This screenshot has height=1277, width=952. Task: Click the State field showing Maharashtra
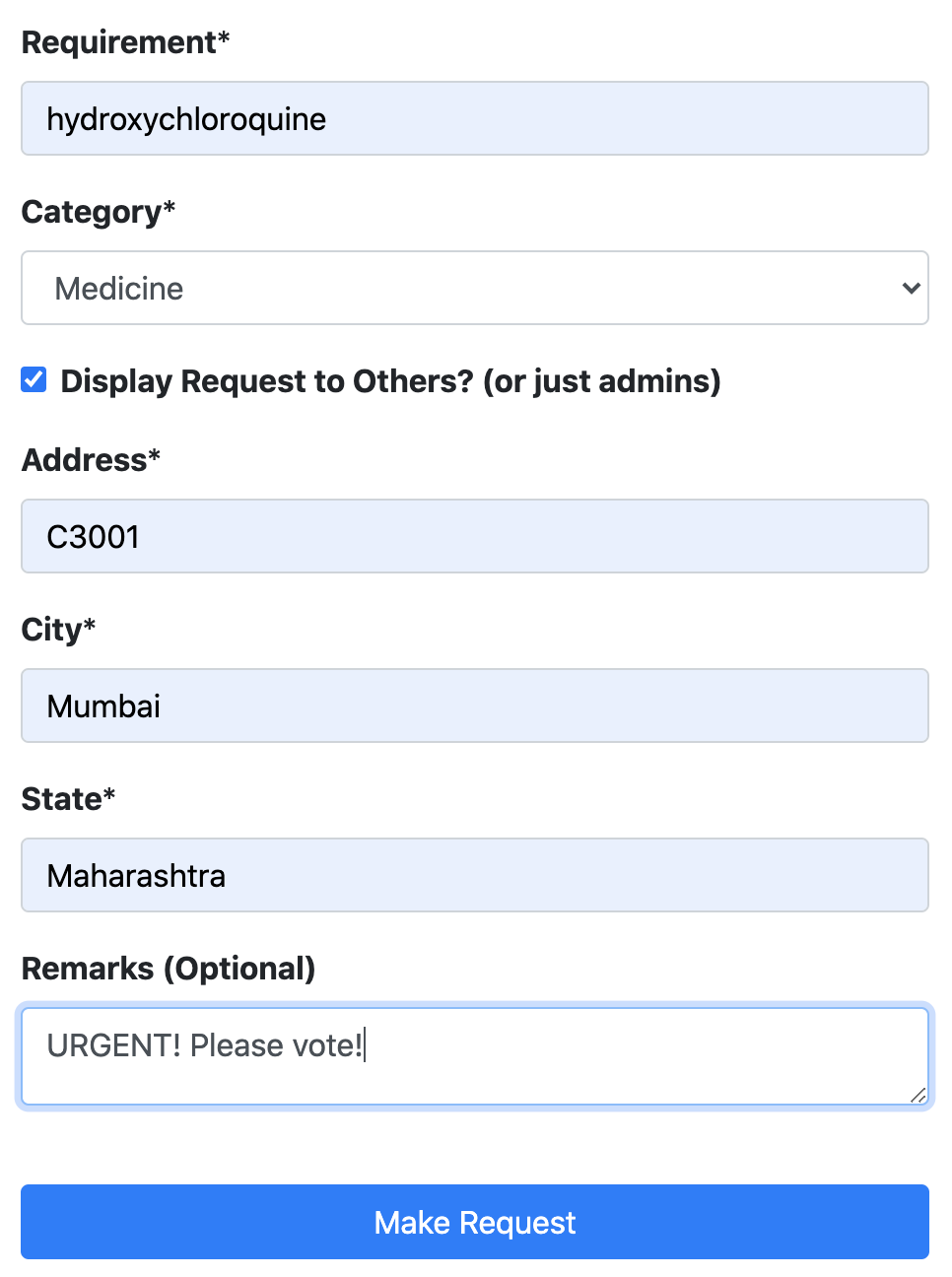[475, 875]
